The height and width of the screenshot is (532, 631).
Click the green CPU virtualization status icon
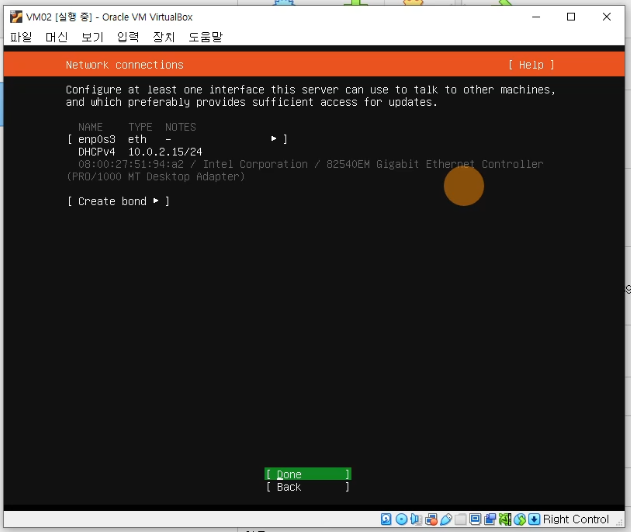[505, 519]
